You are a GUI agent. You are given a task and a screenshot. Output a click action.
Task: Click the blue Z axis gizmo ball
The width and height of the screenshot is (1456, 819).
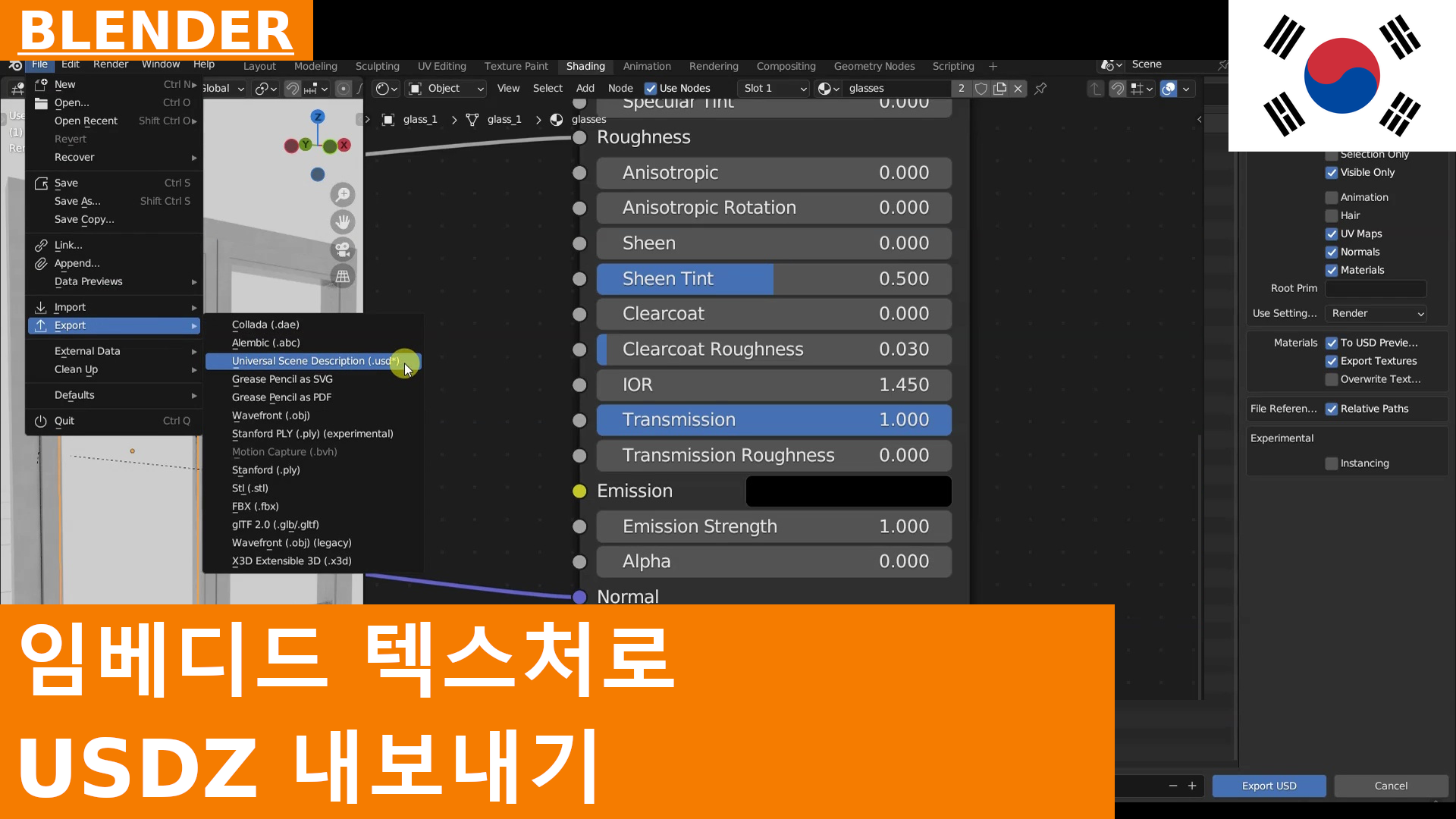pos(318,117)
